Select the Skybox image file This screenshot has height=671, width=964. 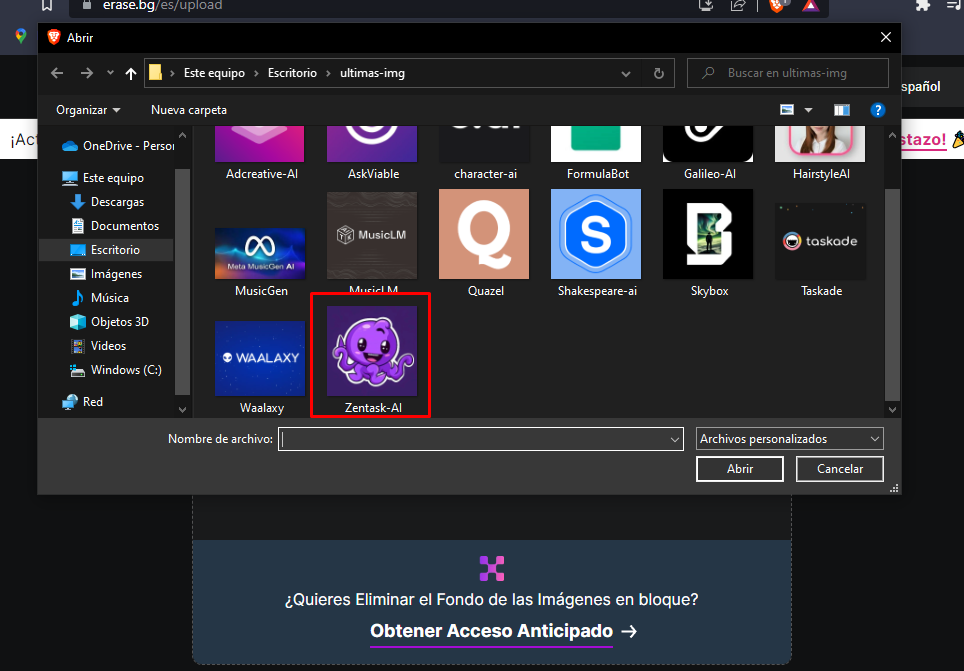tap(708, 243)
